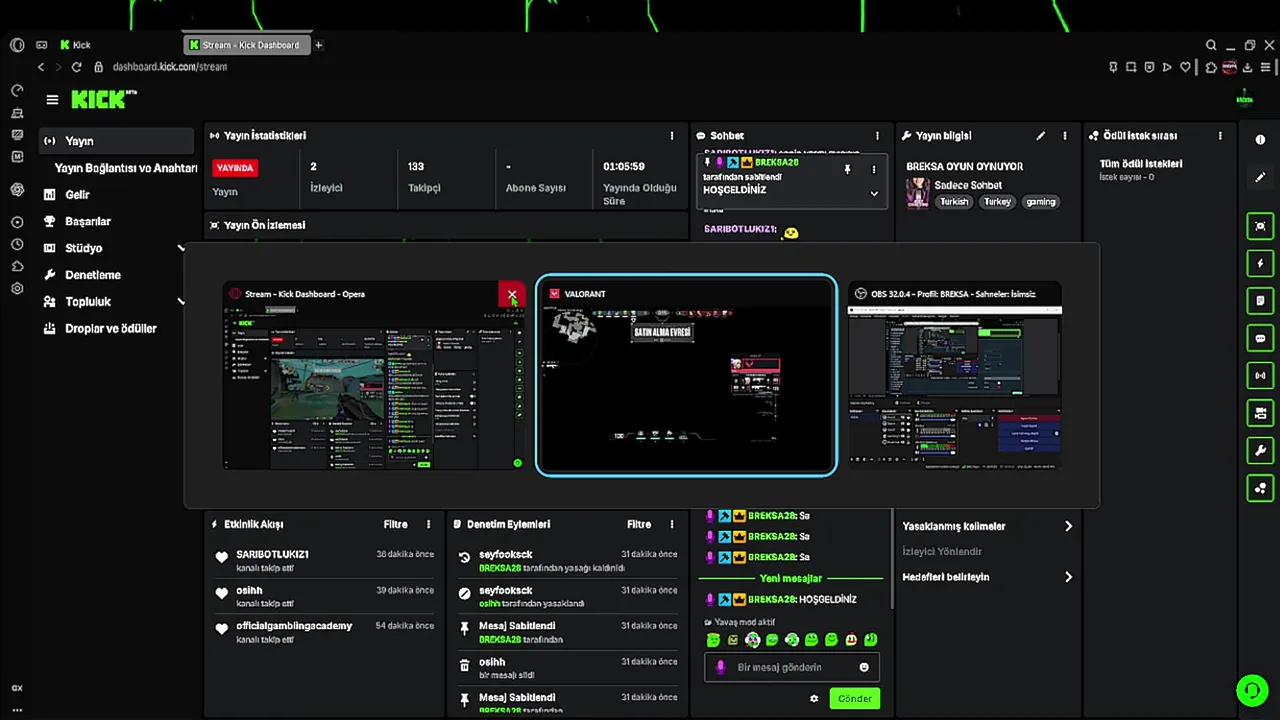
Task: Select the Kick Dashboard Opera thumbnail
Action: click(x=373, y=375)
